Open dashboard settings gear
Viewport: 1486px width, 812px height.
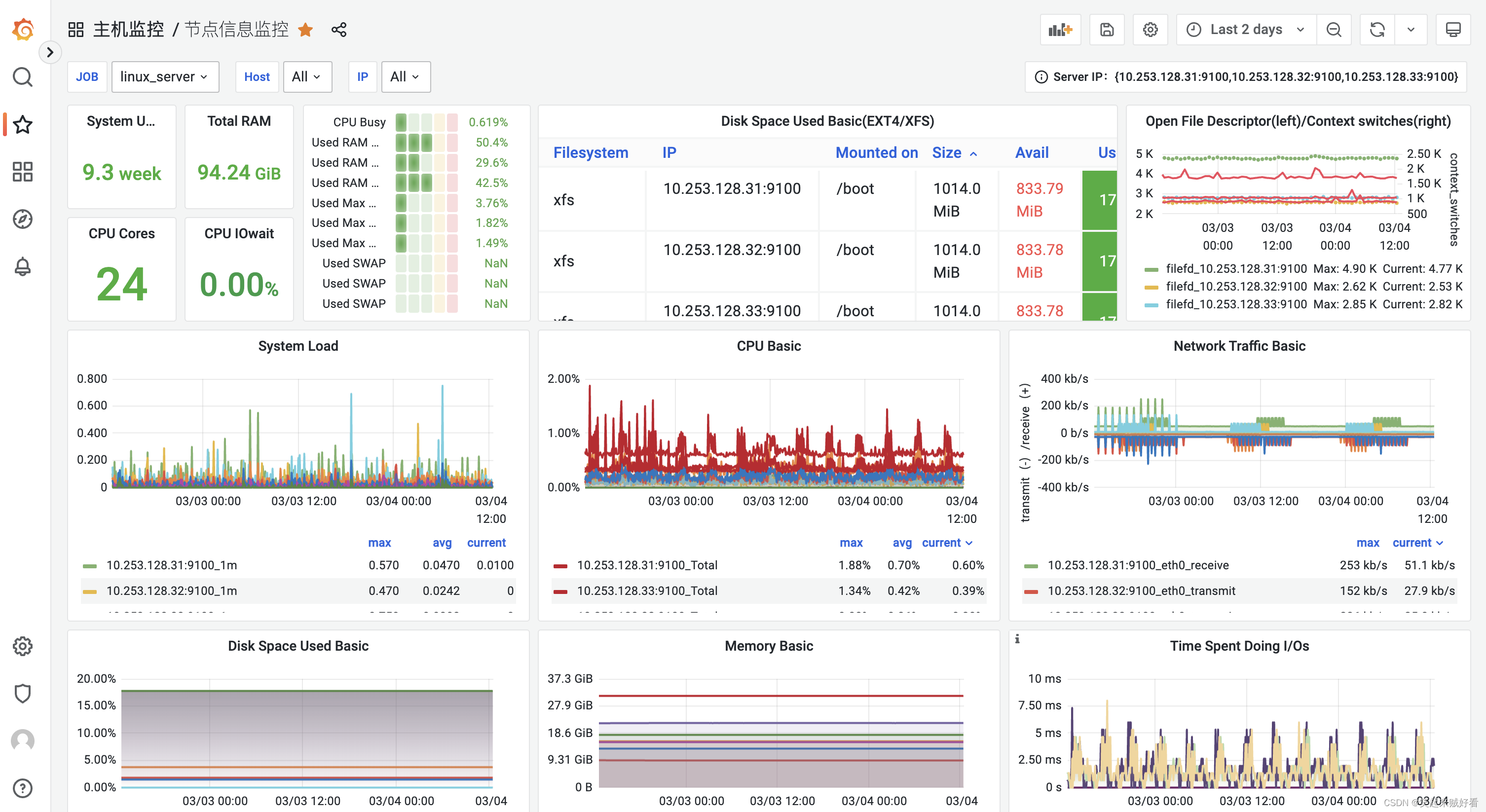1150,30
